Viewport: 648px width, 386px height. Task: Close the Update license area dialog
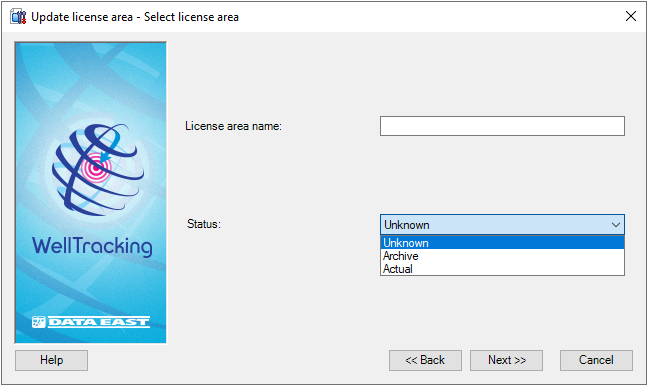click(631, 17)
